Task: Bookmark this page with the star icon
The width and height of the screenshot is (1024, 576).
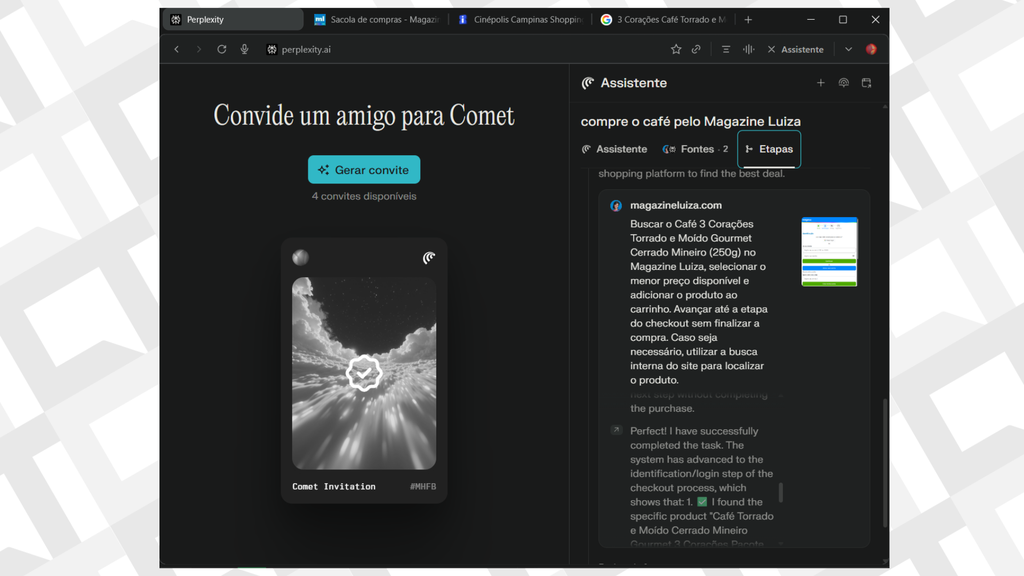Action: coord(676,49)
